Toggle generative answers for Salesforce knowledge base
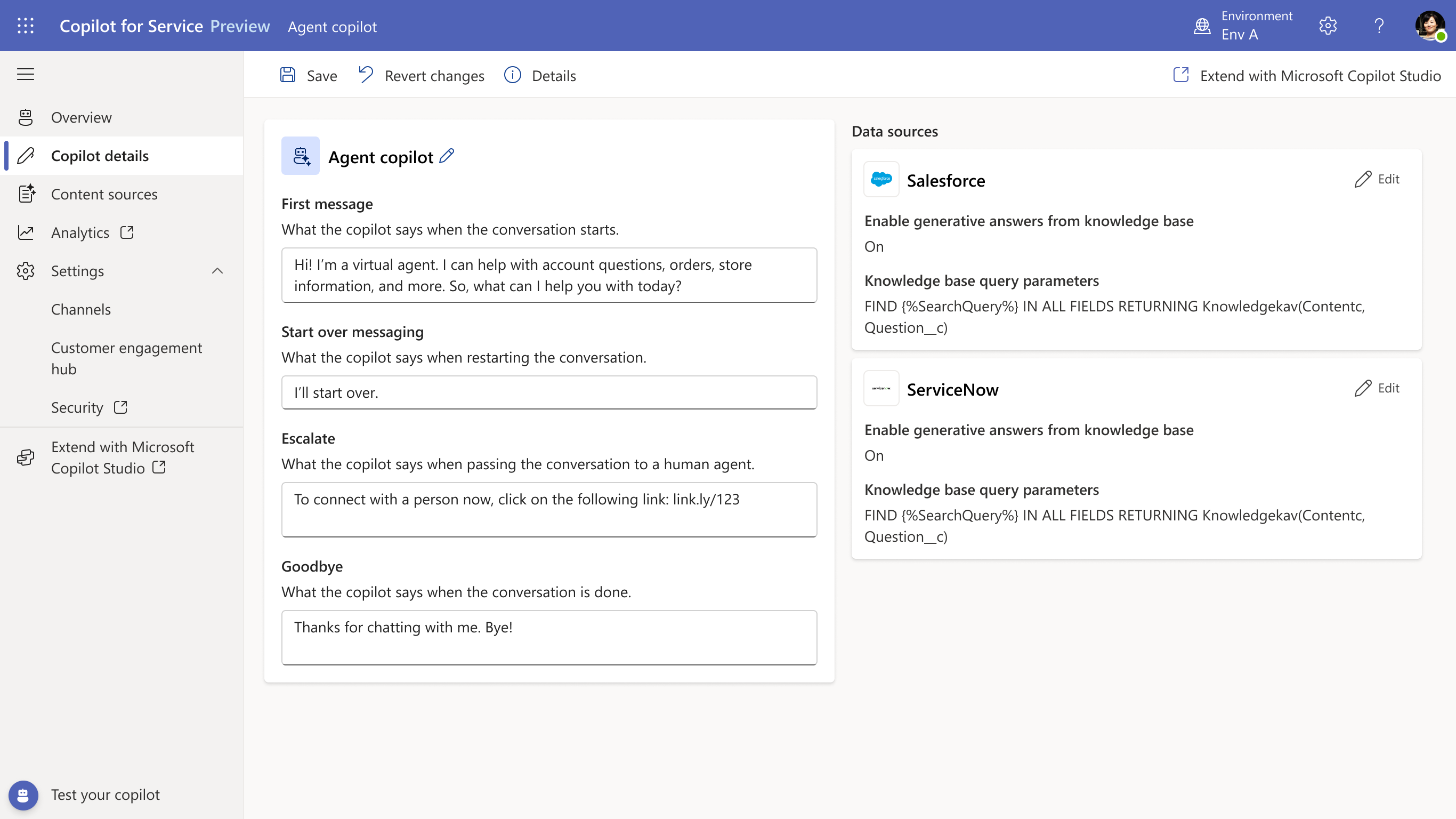The height and width of the screenshot is (819, 1456). 874,246
